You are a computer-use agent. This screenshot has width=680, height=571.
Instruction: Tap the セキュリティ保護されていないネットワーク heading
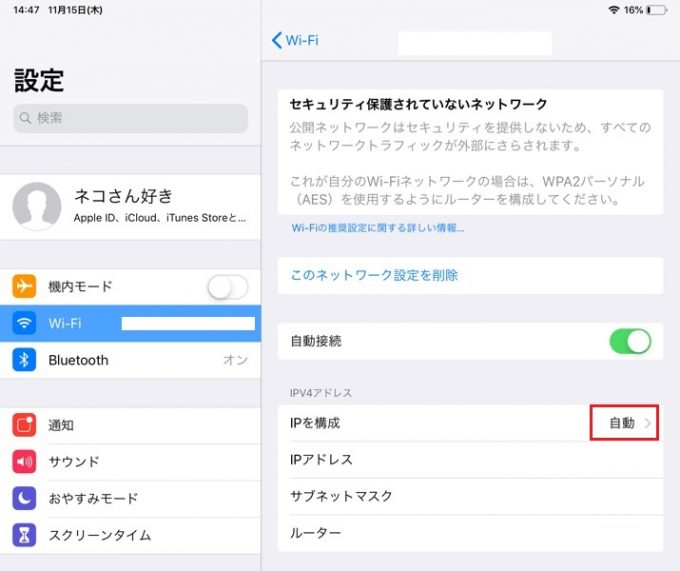(x=418, y=104)
